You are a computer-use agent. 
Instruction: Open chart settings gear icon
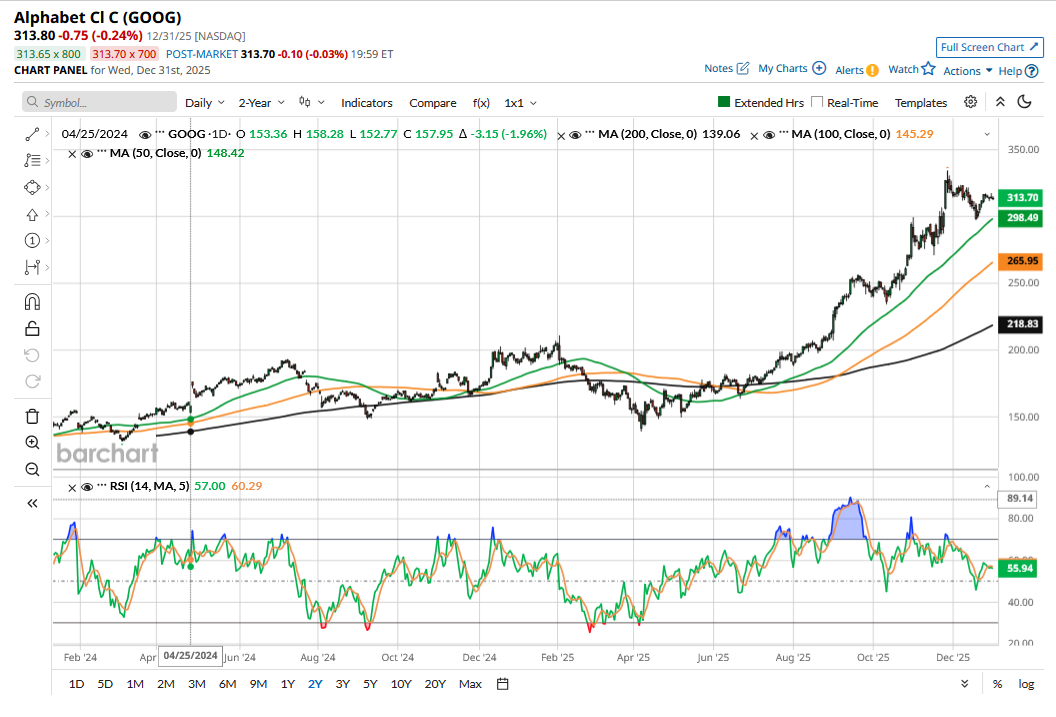click(x=970, y=102)
